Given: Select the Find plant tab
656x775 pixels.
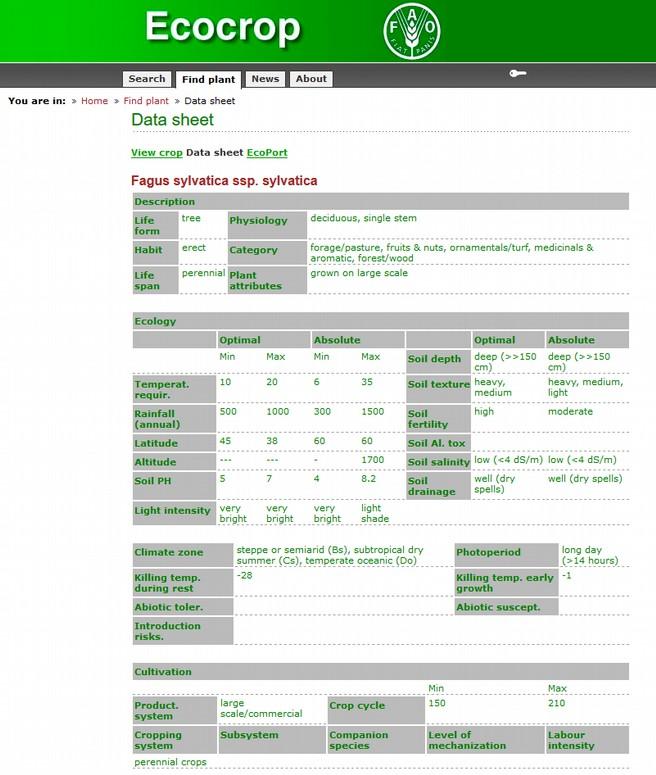Looking at the screenshot, I should [x=208, y=80].
